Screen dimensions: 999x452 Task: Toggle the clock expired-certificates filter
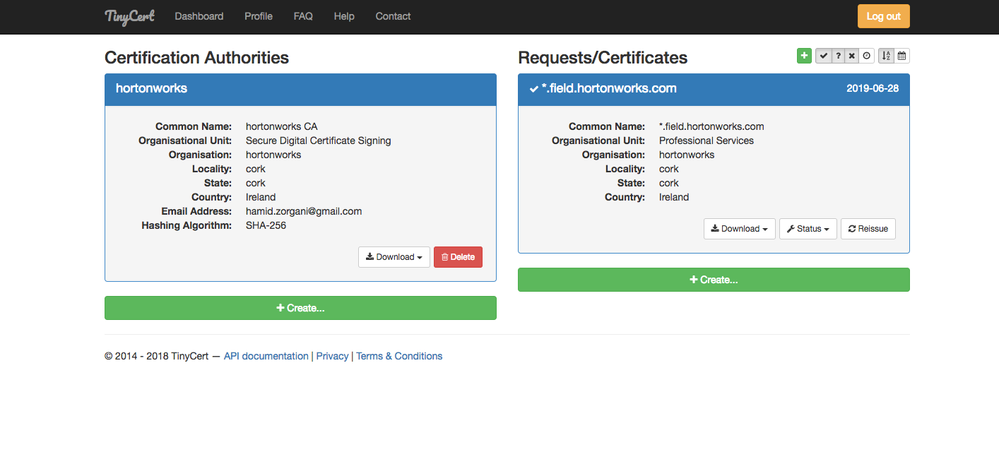click(866, 56)
